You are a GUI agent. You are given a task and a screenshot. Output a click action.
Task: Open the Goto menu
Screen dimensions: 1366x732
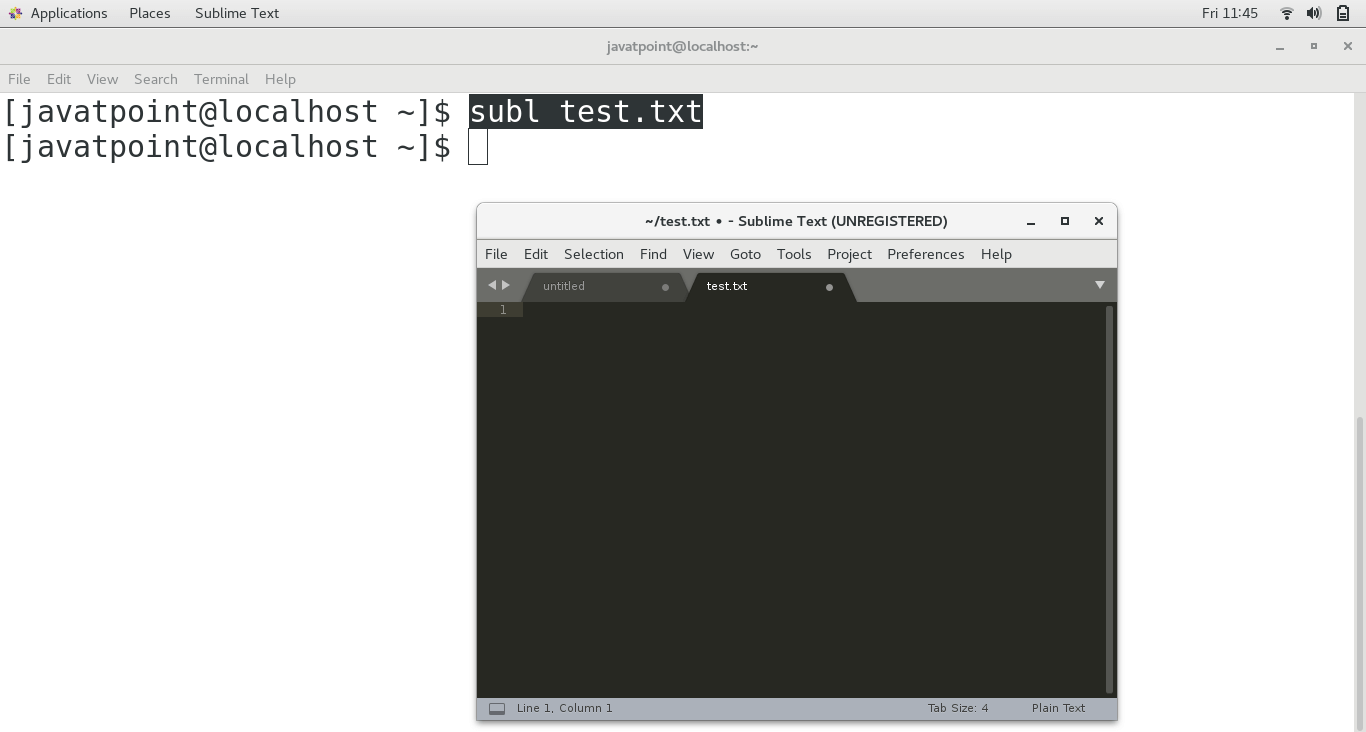[745, 254]
